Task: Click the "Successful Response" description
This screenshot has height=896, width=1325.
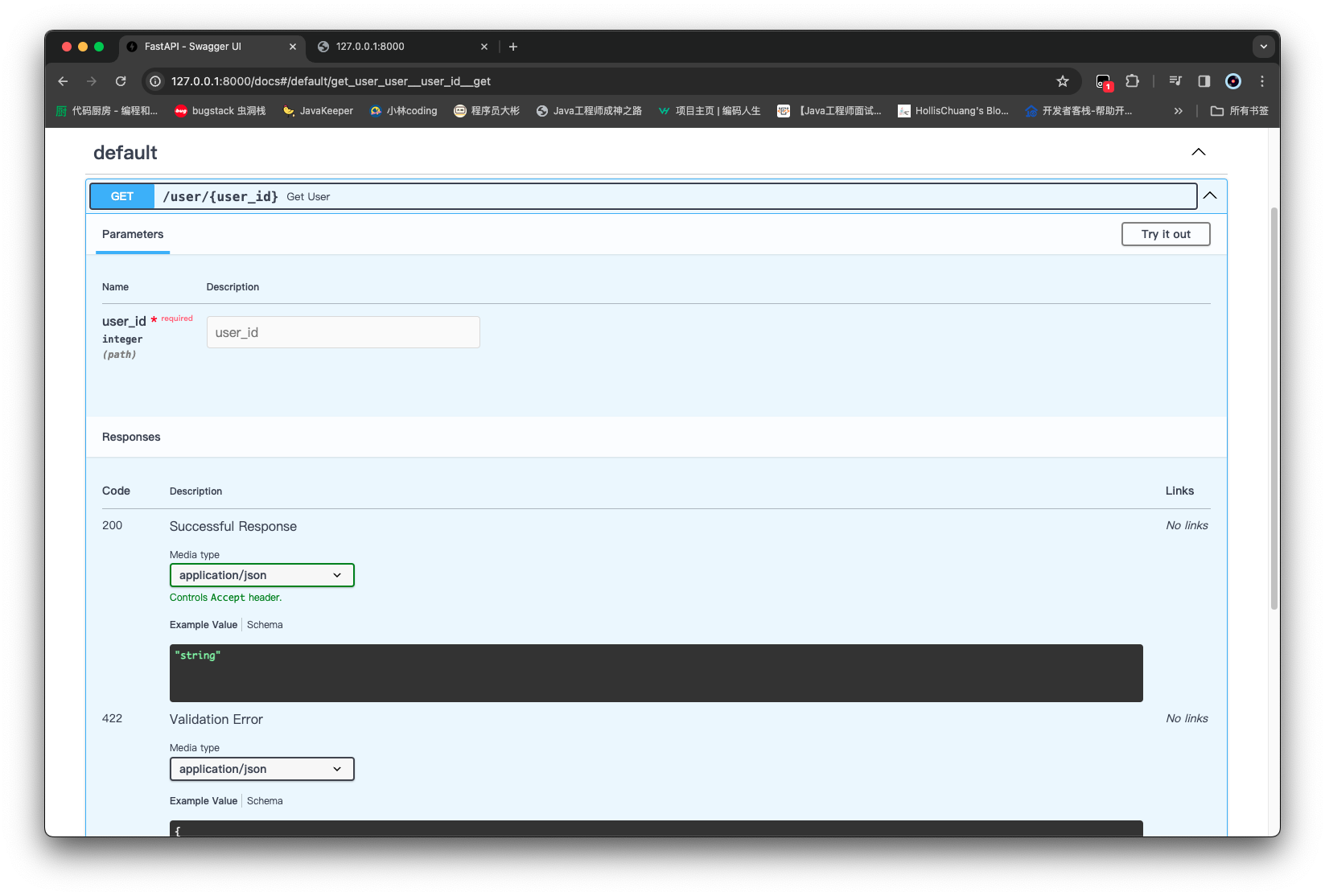Action: pyautogui.click(x=233, y=526)
